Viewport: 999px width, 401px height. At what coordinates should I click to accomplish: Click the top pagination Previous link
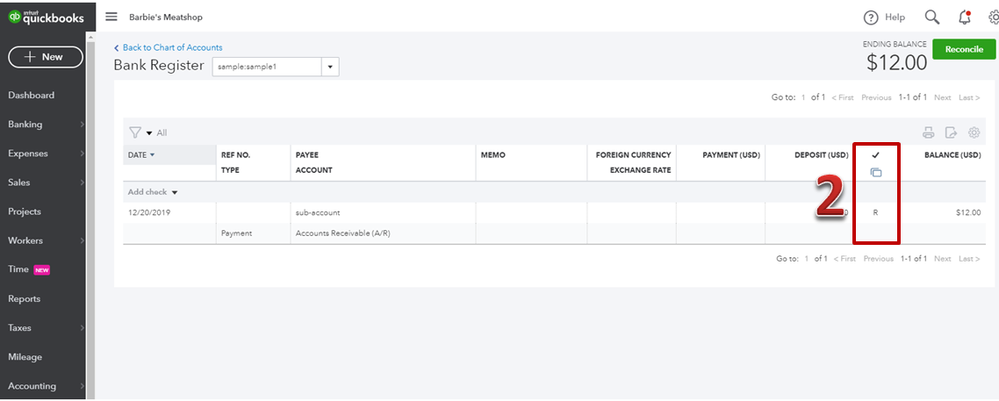click(876, 98)
